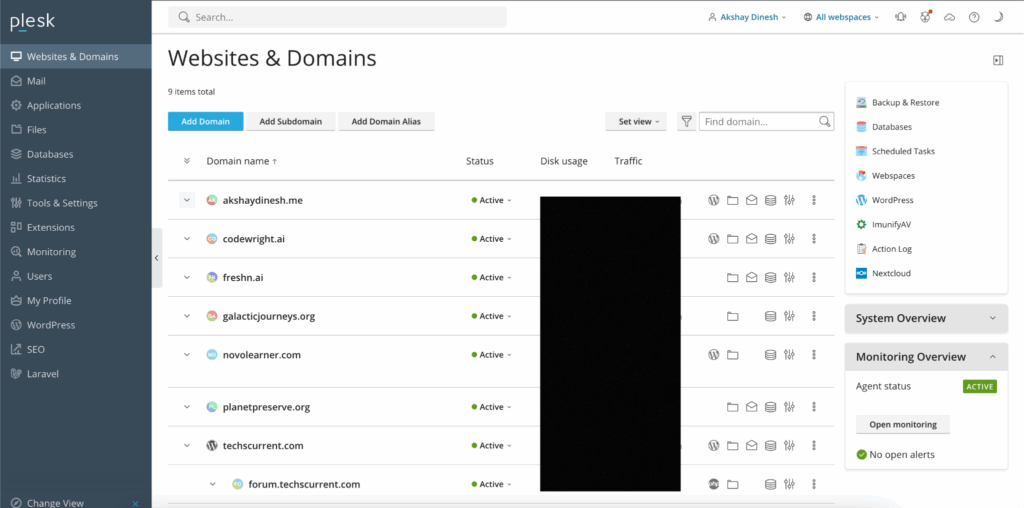Open the galacticjourneys.org domain name
Screen dimensions: 1024x508
pyautogui.click(x=268, y=316)
